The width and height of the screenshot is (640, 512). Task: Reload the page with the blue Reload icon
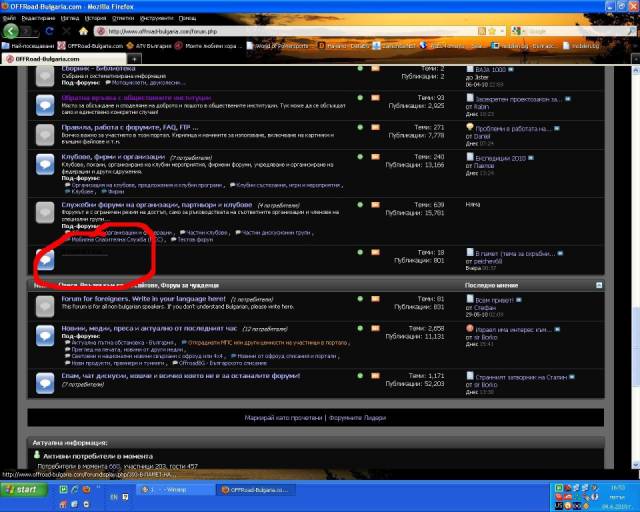coord(50,31)
